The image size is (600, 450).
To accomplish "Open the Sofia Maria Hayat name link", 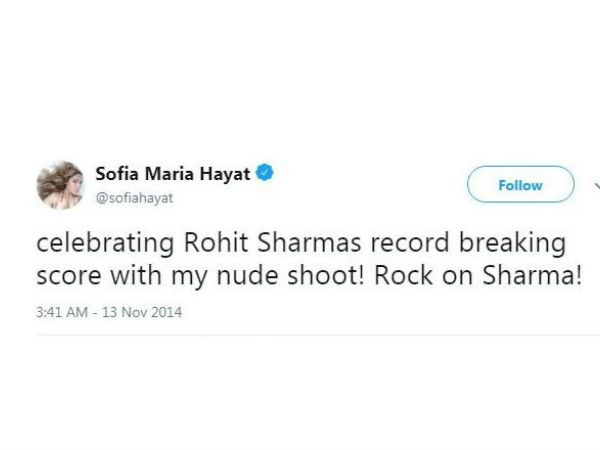I will [x=173, y=173].
